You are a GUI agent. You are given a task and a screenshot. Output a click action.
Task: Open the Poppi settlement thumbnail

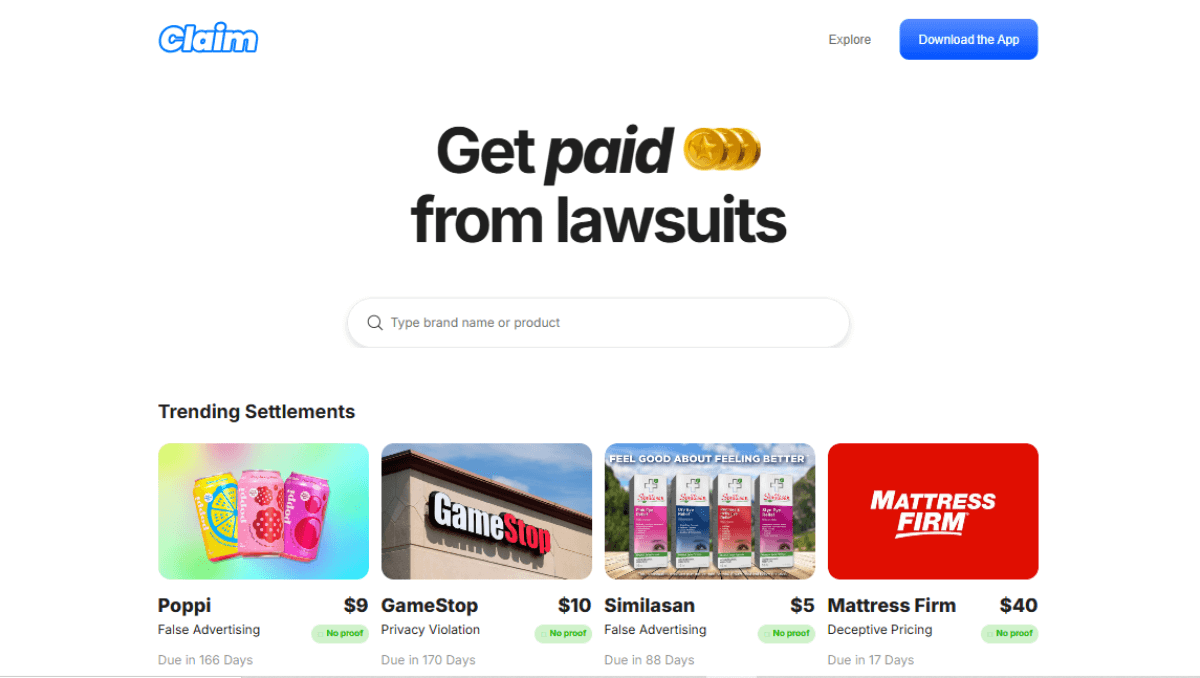click(x=263, y=511)
